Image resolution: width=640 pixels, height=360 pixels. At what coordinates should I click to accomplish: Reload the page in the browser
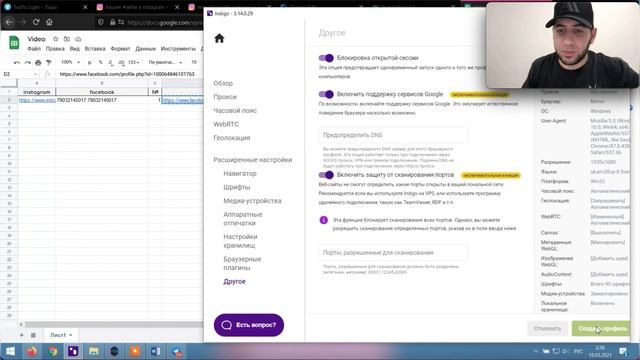pyautogui.click(x=36, y=22)
